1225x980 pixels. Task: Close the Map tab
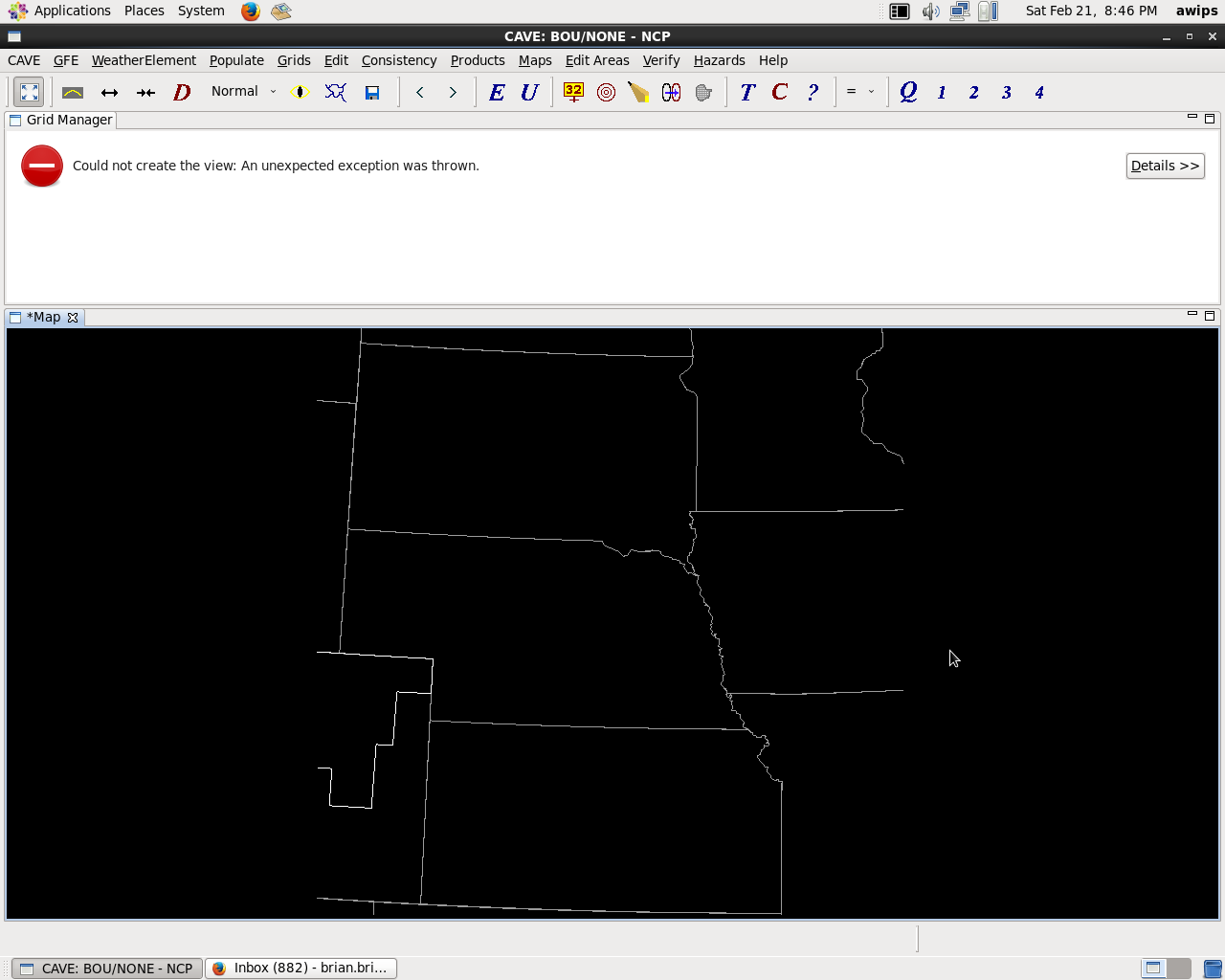click(x=73, y=318)
